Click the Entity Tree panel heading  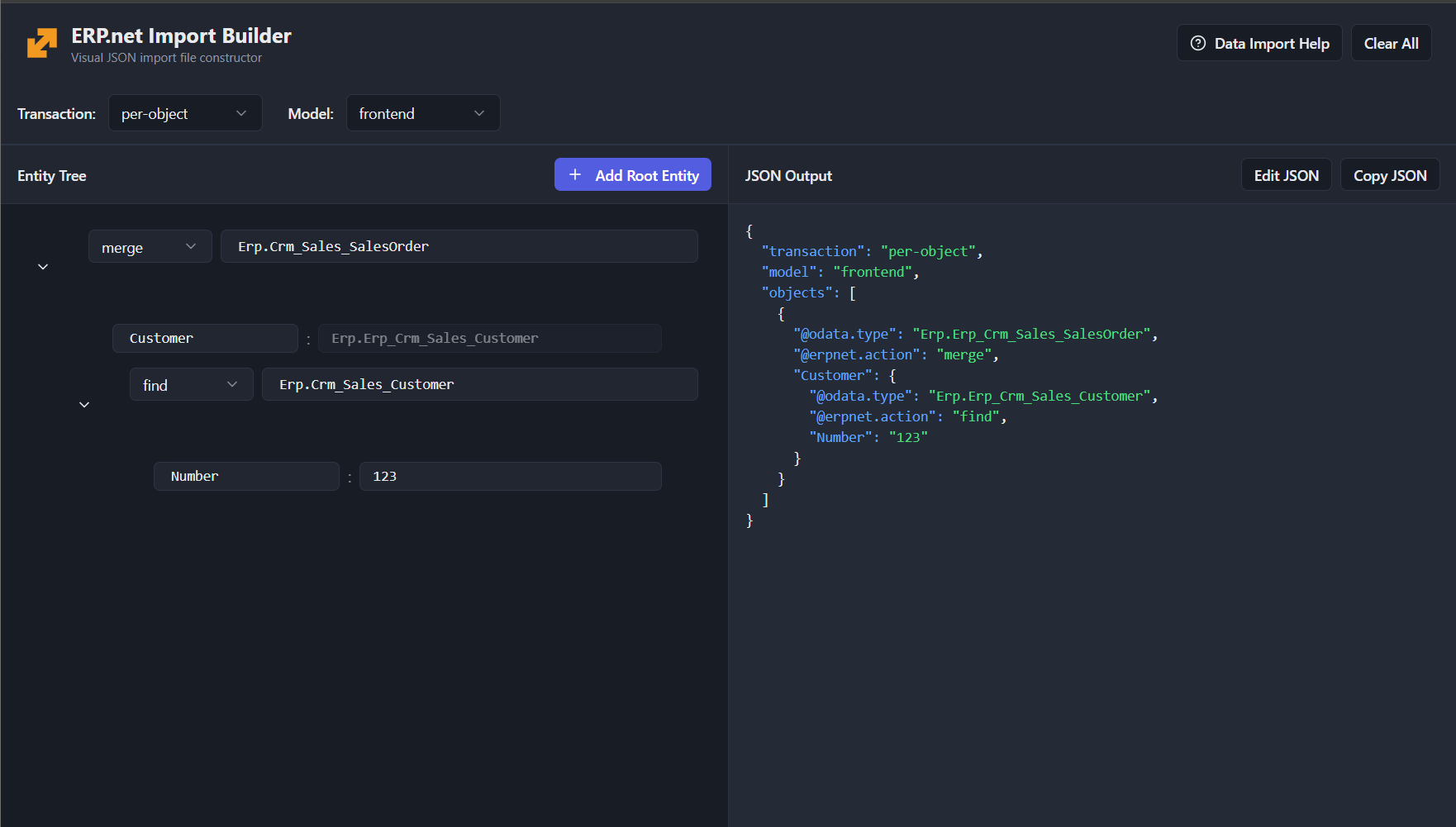(x=52, y=175)
